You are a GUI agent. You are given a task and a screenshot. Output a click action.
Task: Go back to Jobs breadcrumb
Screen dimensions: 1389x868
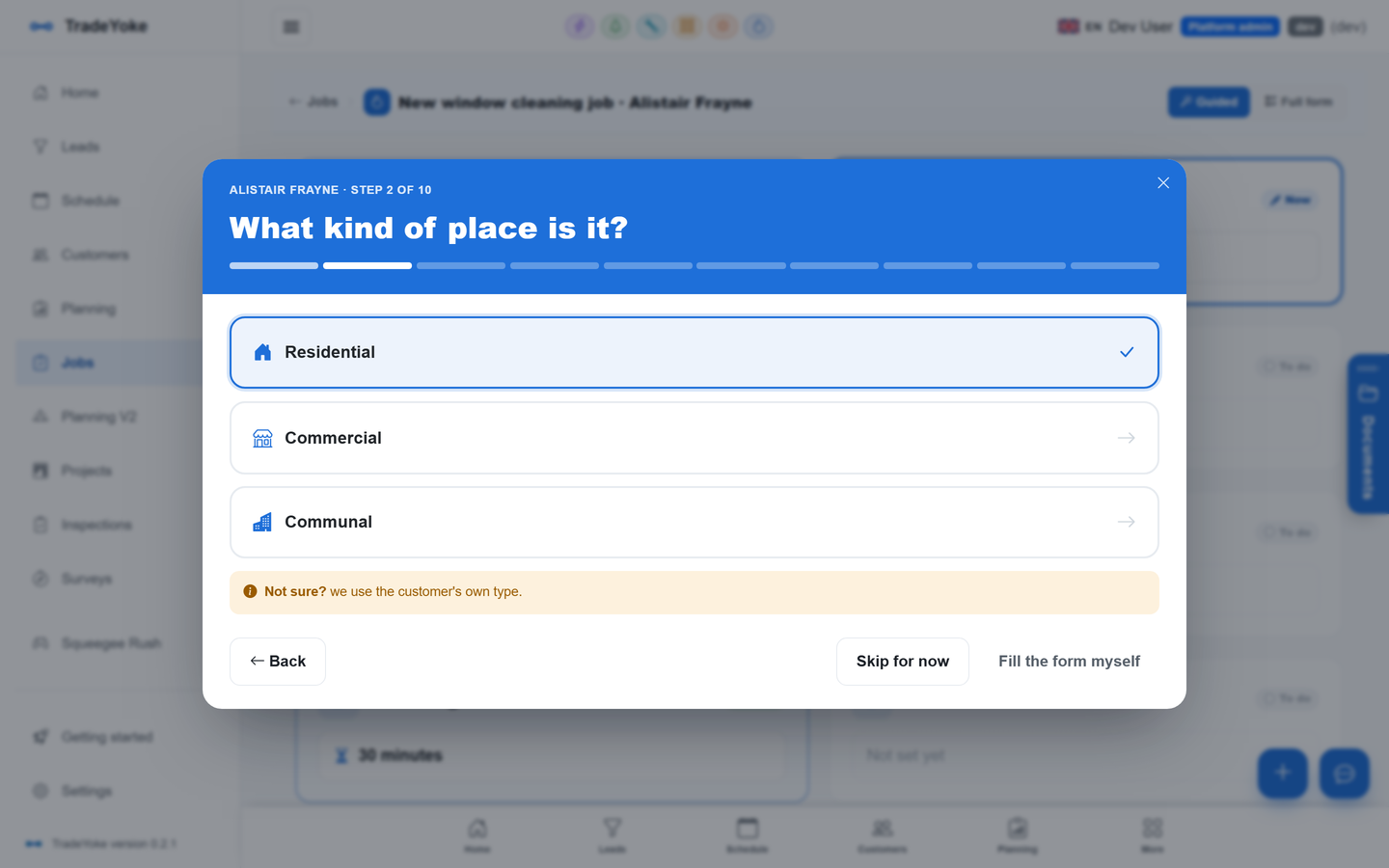(313, 101)
